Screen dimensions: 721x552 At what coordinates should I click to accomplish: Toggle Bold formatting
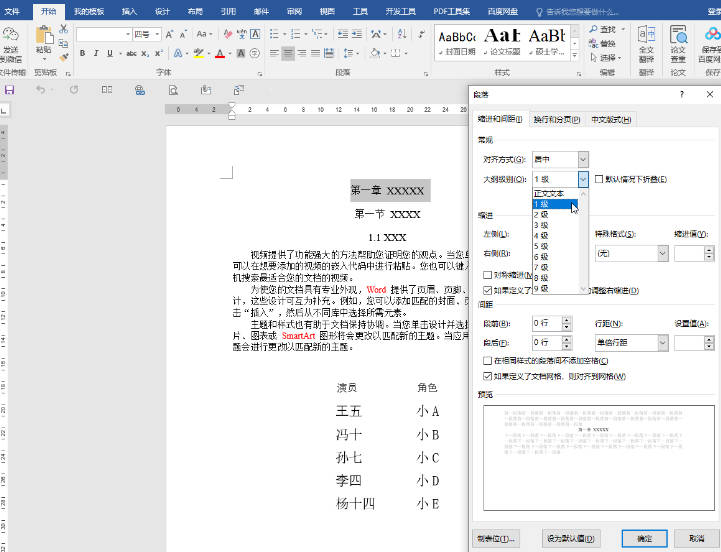point(82,53)
